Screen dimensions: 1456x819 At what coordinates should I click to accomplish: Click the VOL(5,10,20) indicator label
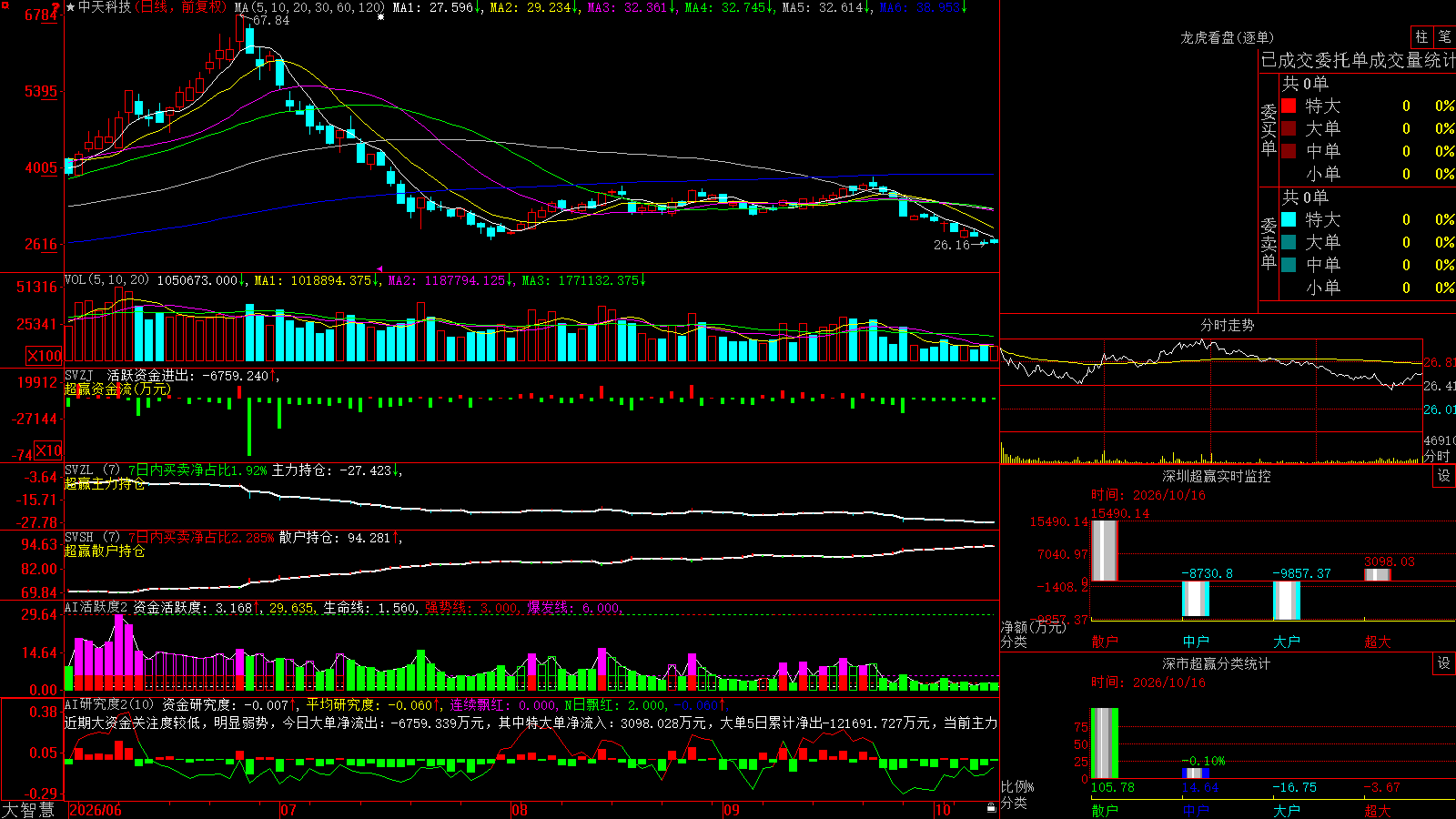click(x=106, y=280)
